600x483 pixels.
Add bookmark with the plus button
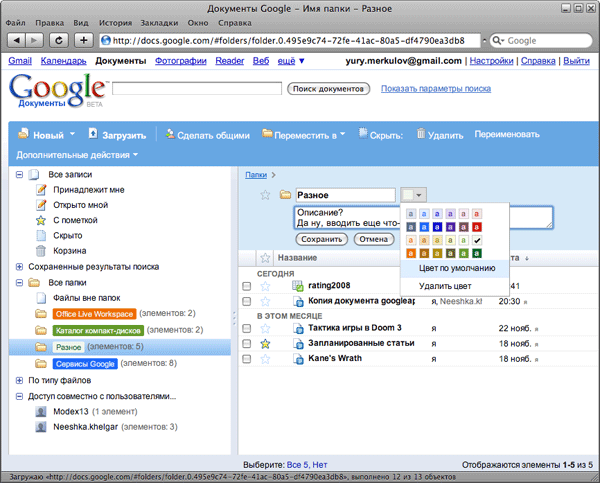[x=83, y=40]
